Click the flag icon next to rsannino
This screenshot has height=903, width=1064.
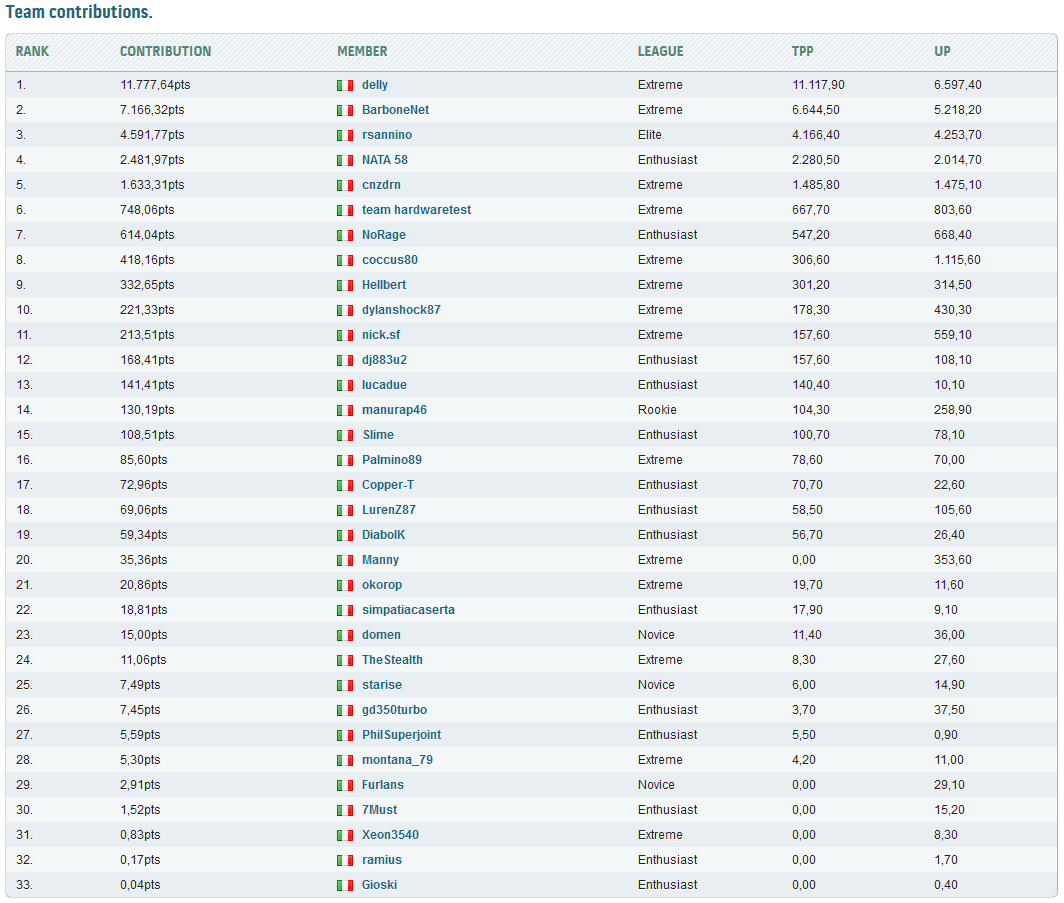[345, 136]
